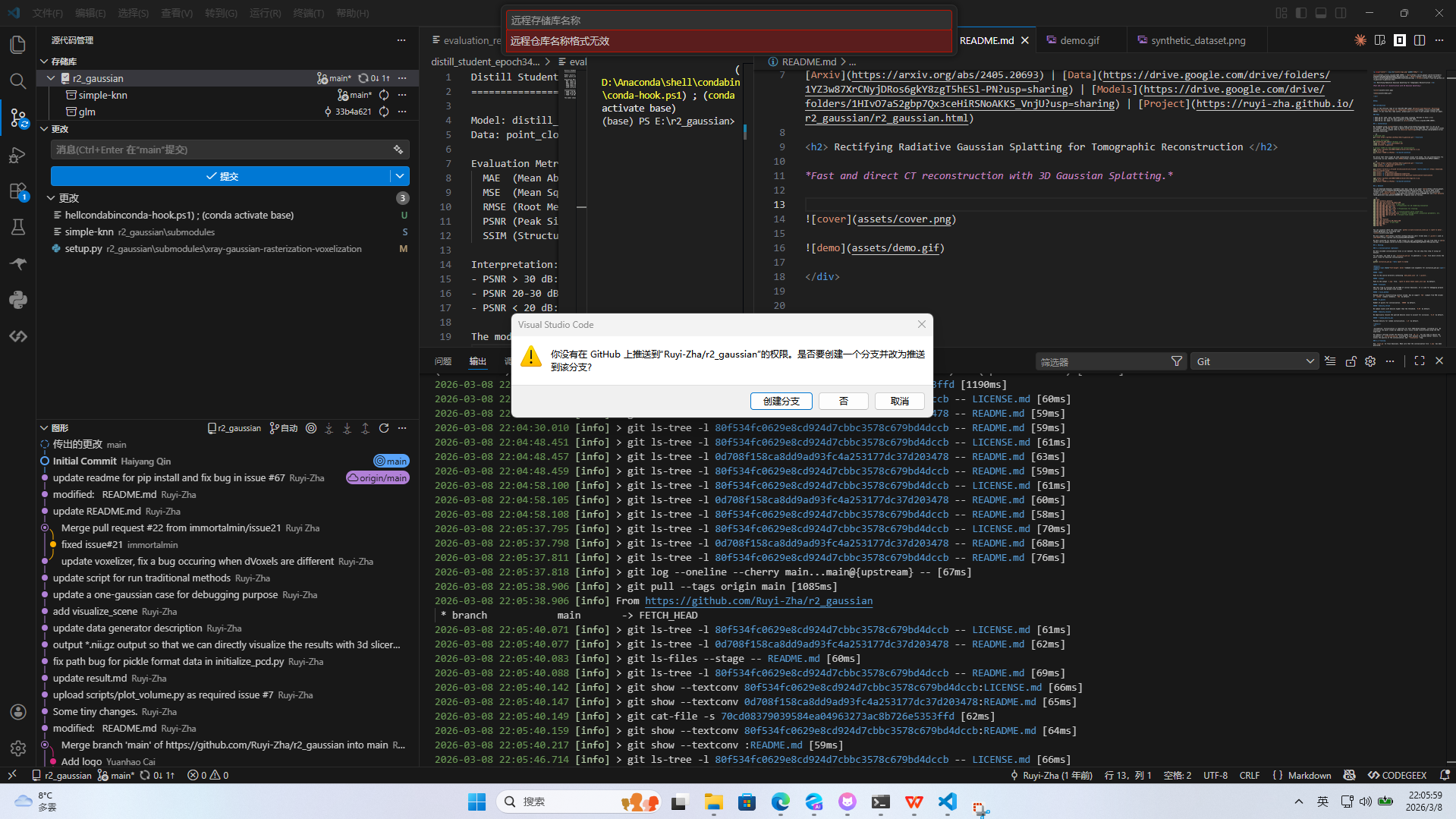Maximize the output panel size
1456x819 pixels.
coord(1419,361)
